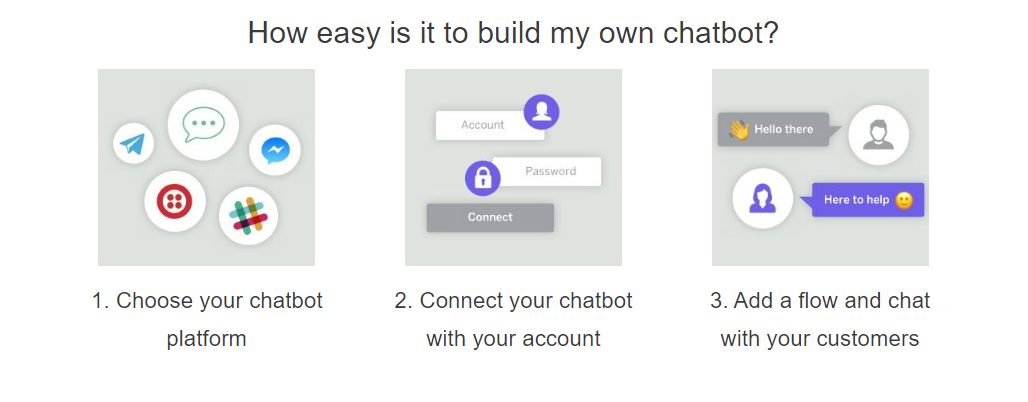Select the gray male avatar icon

(x=879, y=136)
